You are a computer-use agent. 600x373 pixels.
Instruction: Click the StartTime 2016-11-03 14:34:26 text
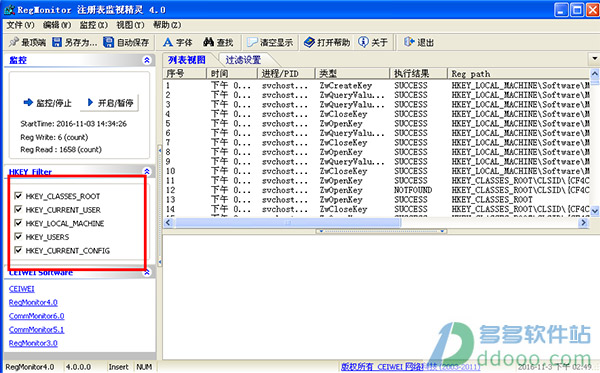73,124
